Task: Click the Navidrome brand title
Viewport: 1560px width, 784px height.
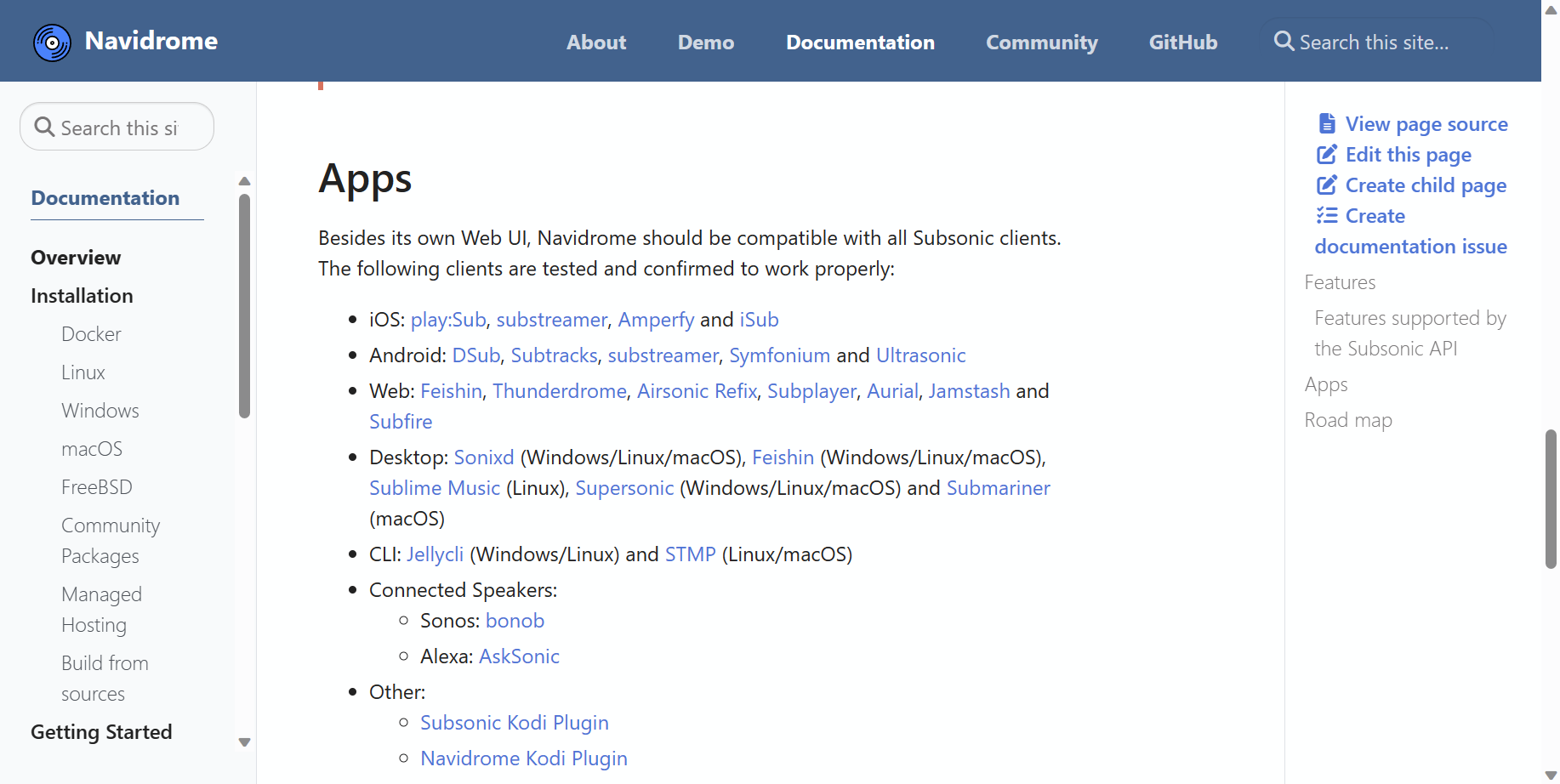Action: pos(151,41)
